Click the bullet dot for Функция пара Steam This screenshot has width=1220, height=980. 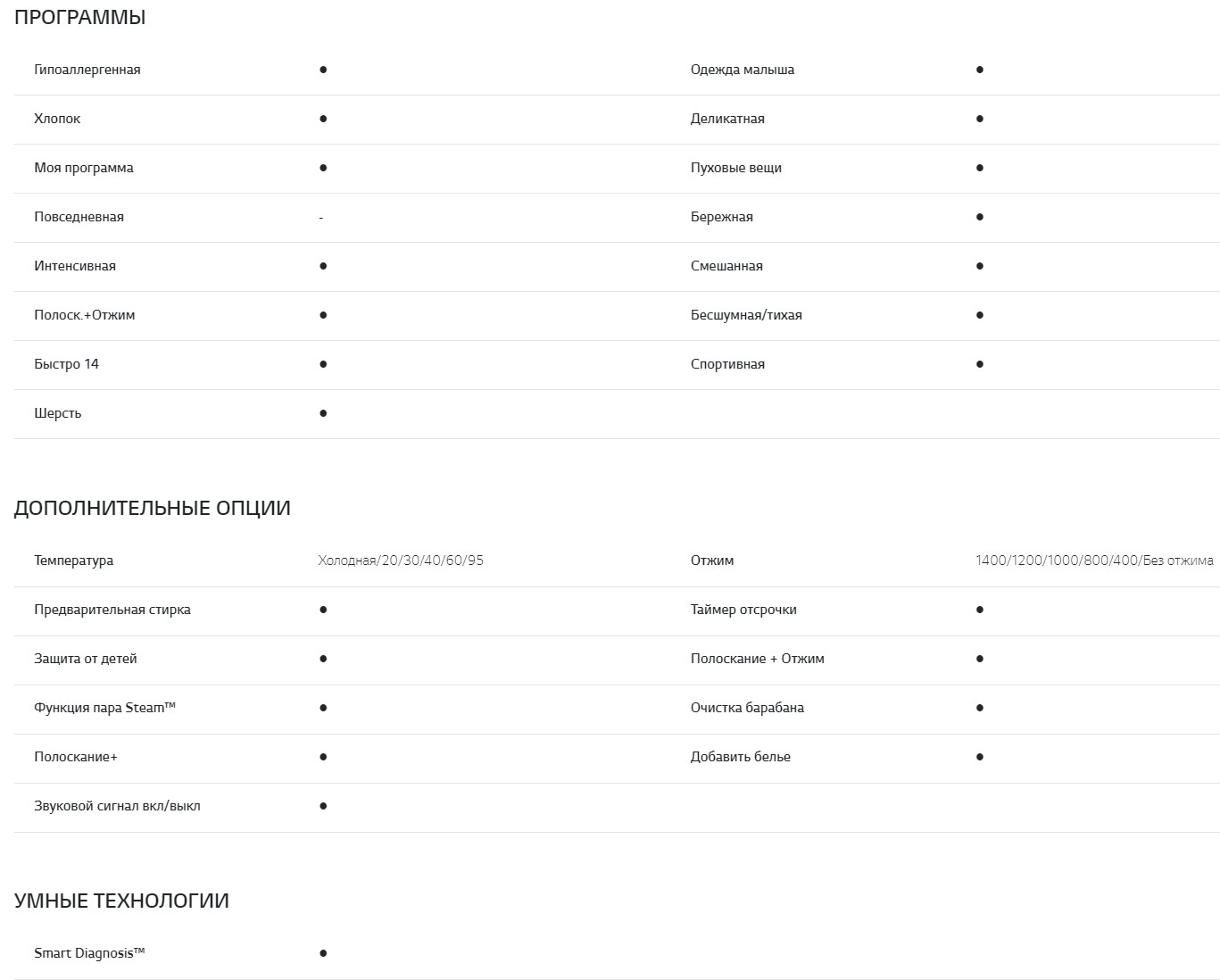pyautogui.click(x=323, y=708)
